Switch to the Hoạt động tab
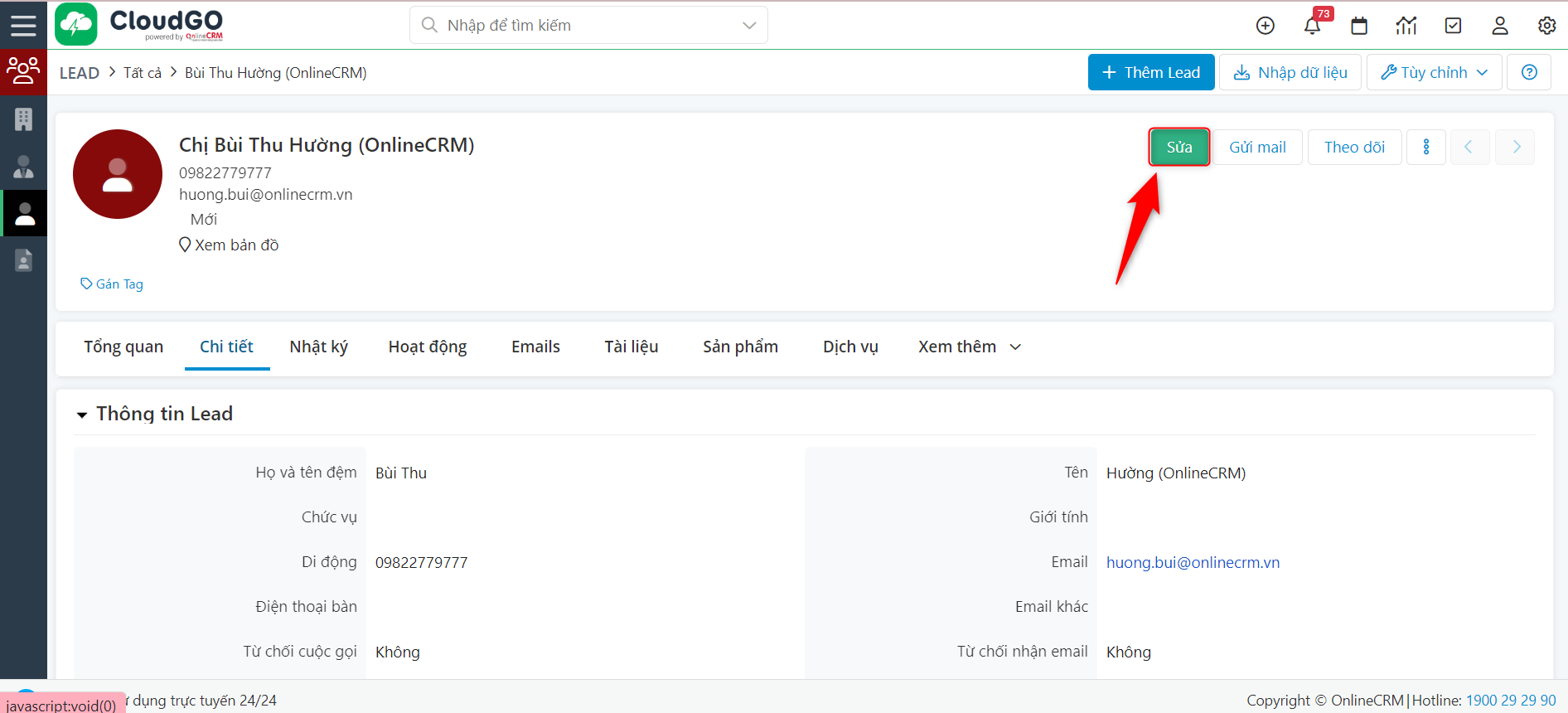The width and height of the screenshot is (1568, 713). click(428, 347)
